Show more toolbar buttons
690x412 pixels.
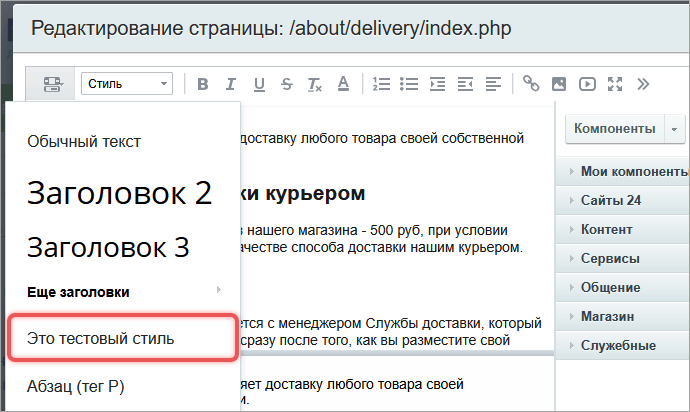(643, 84)
